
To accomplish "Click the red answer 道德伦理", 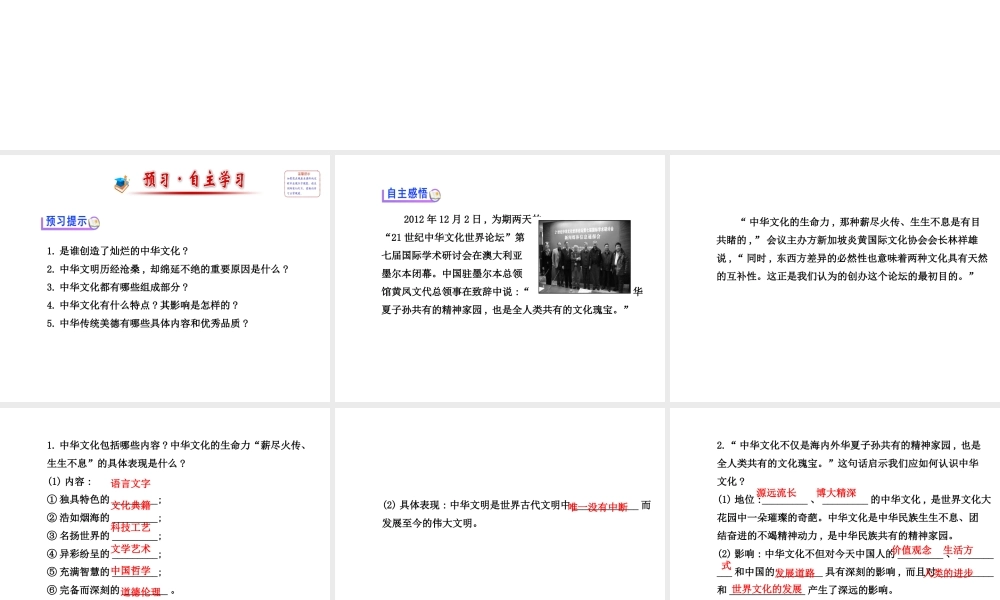I will coord(141,592).
